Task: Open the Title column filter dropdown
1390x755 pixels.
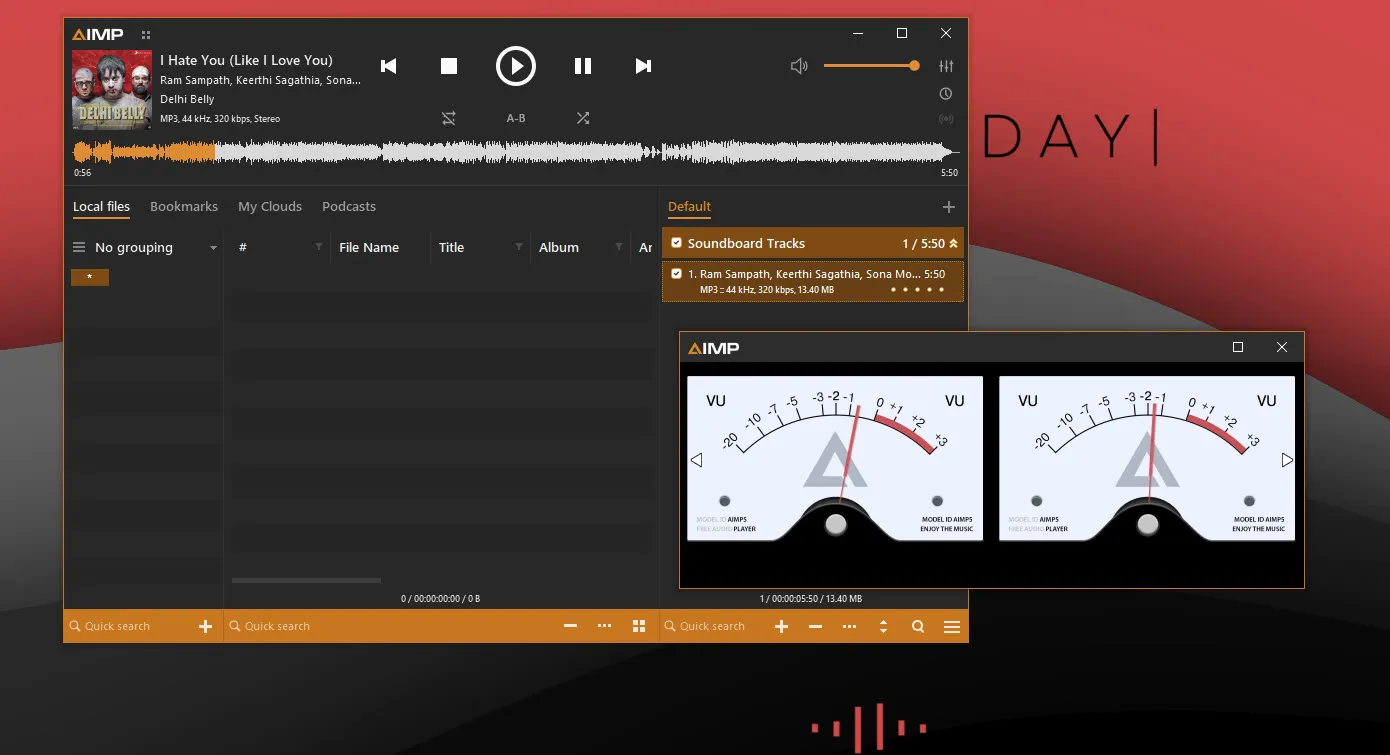Action: pyautogui.click(x=518, y=247)
